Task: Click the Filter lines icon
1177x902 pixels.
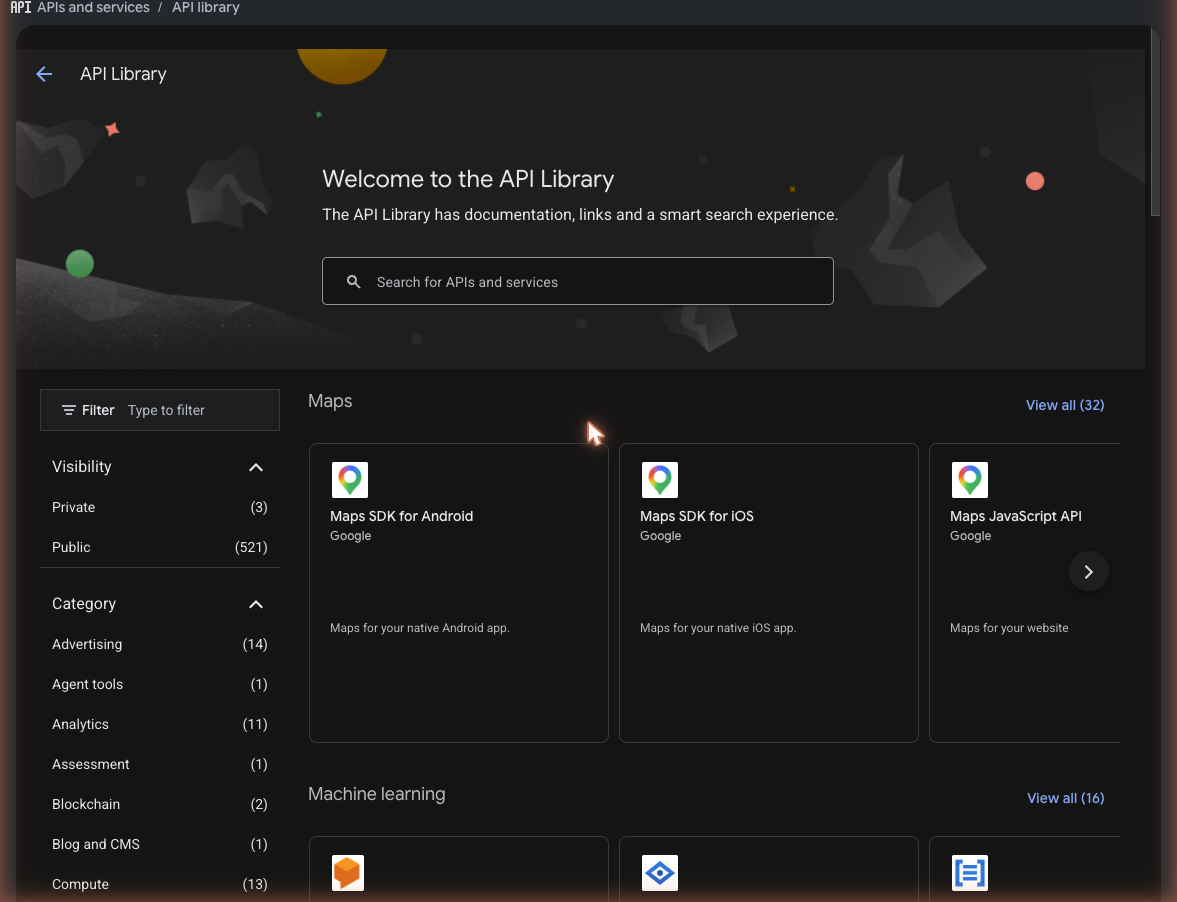Action: [68, 410]
